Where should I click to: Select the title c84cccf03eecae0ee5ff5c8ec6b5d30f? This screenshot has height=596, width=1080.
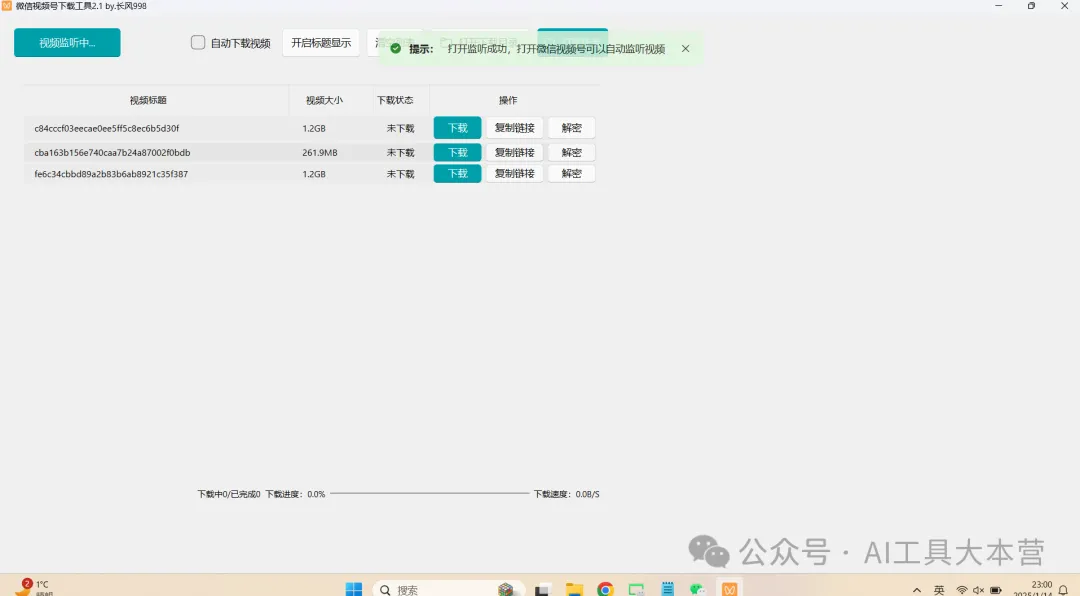point(107,128)
